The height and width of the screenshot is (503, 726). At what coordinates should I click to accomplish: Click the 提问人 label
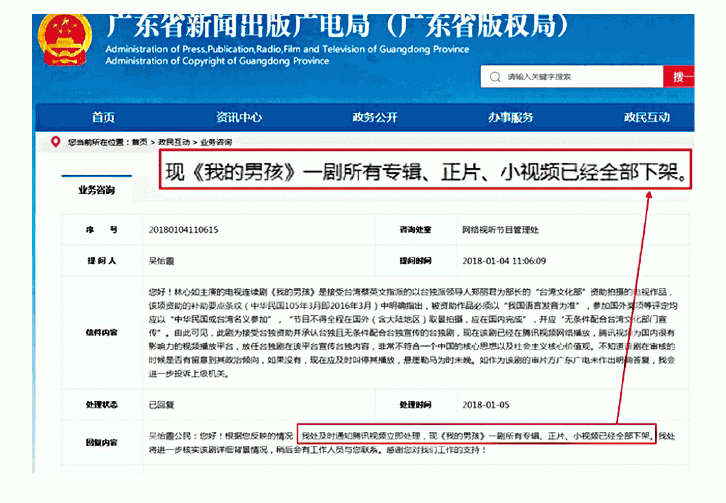(101, 261)
